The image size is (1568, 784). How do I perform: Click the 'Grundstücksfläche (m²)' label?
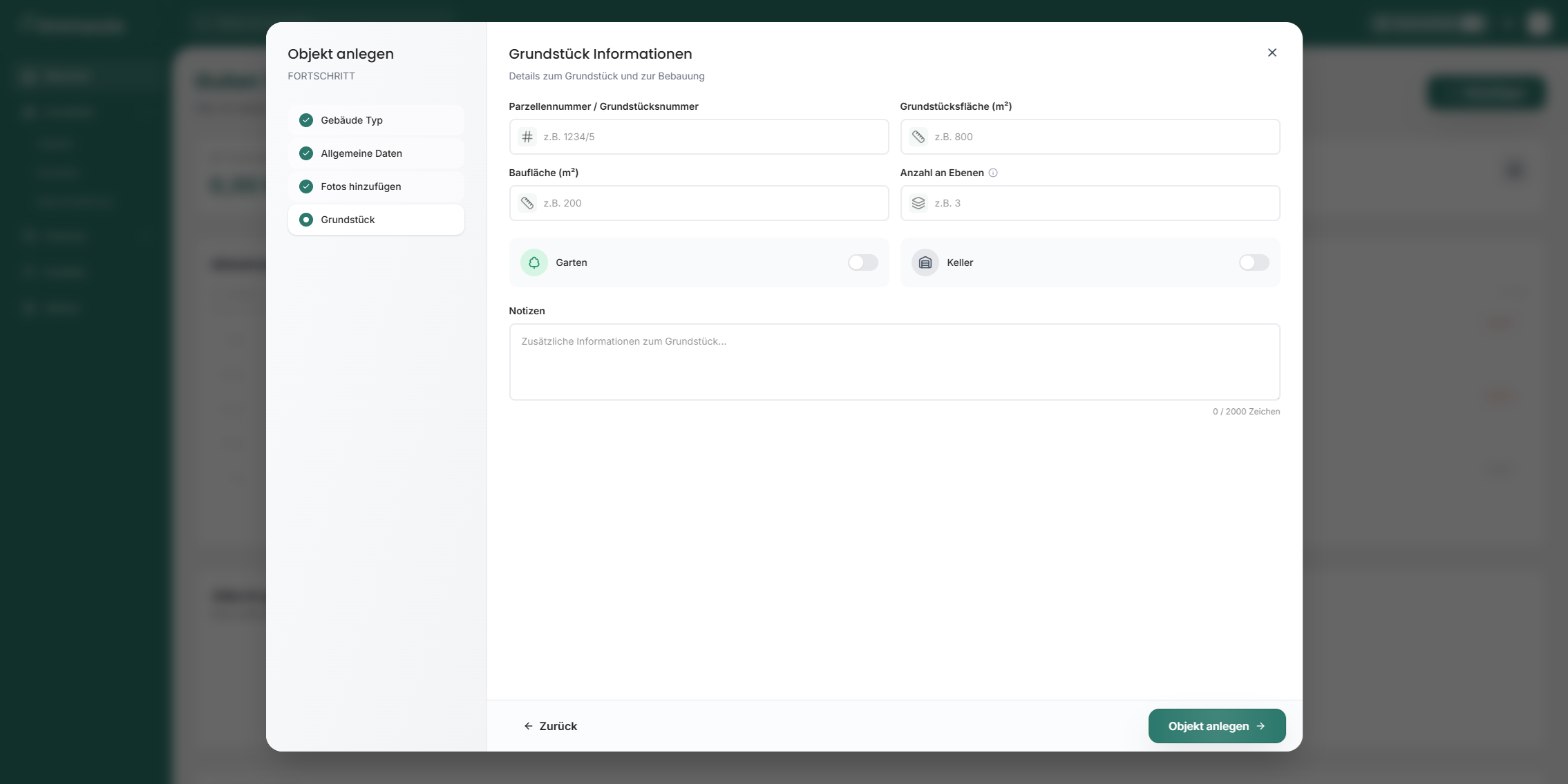point(956,106)
